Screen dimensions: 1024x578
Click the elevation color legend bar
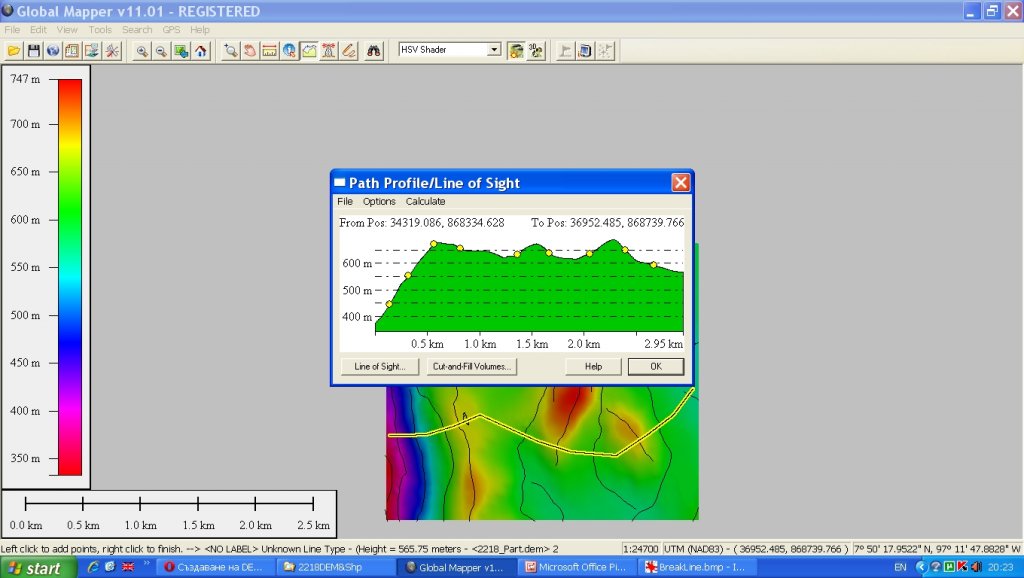[69, 277]
